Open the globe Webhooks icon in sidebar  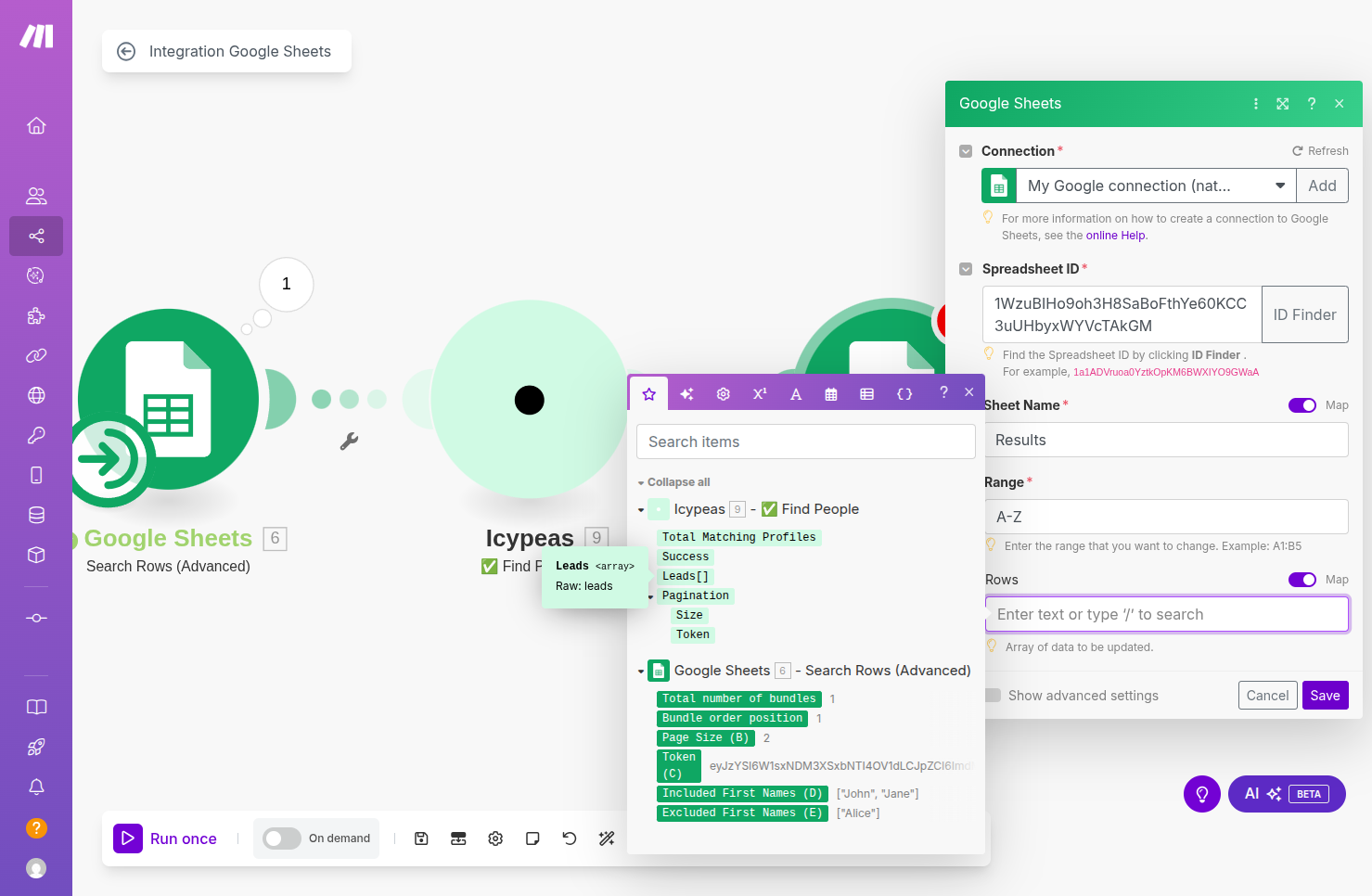(x=36, y=395)
